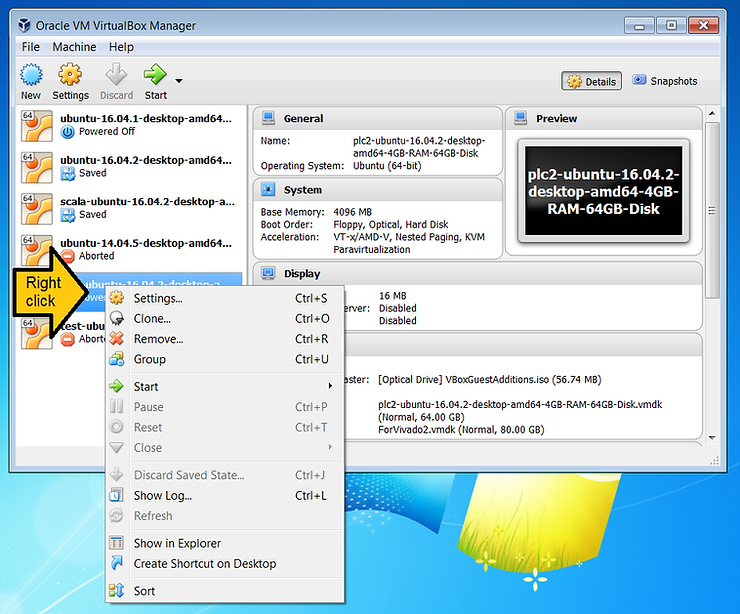Click the General section monitor icon

click(268, 118)
